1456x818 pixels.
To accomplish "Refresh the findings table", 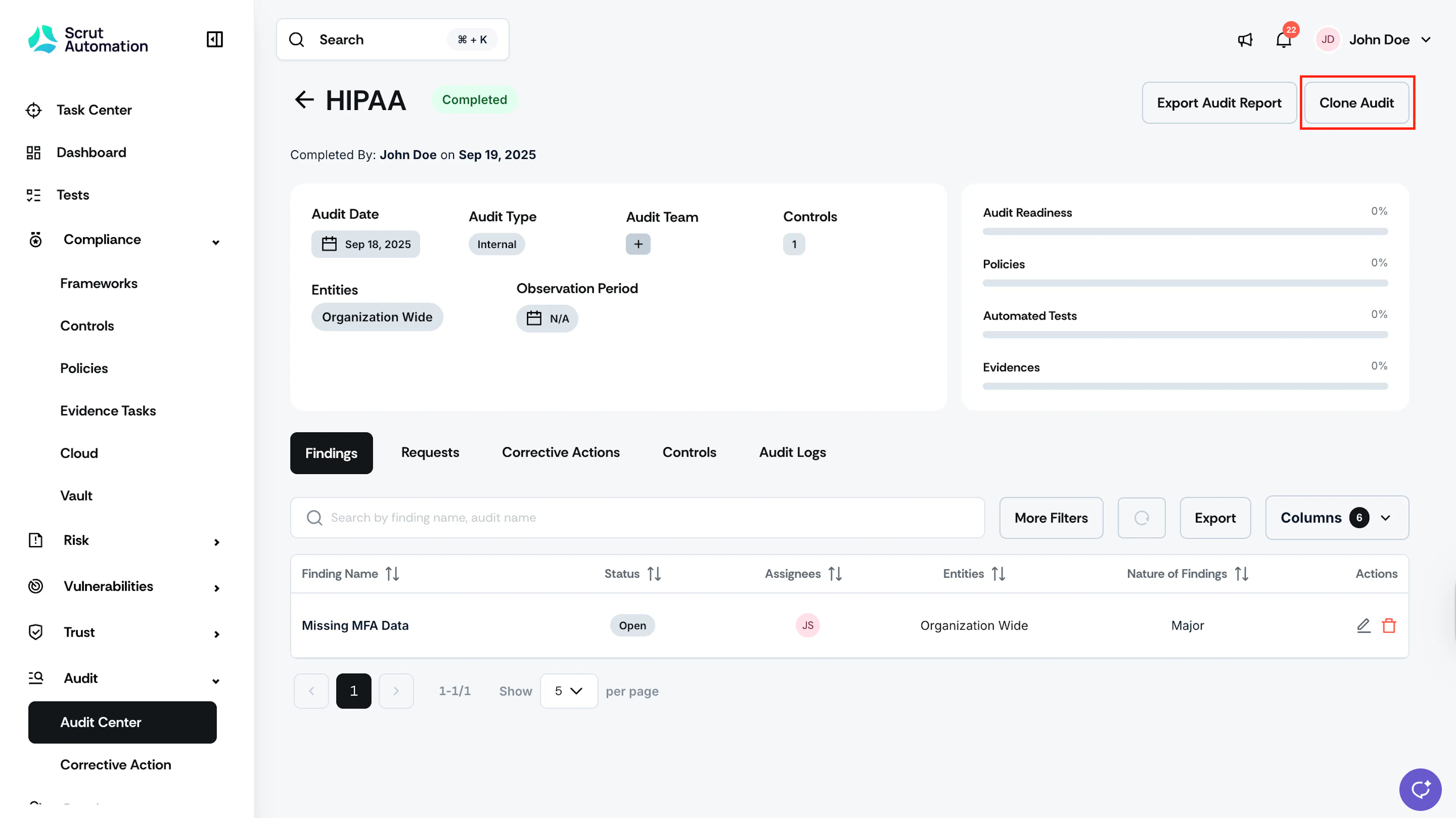I will pos(1141,518).
